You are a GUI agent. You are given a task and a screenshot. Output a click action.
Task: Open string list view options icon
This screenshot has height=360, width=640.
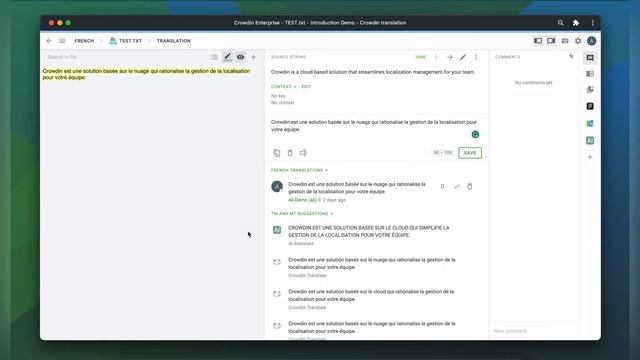(x=214, y=57)
